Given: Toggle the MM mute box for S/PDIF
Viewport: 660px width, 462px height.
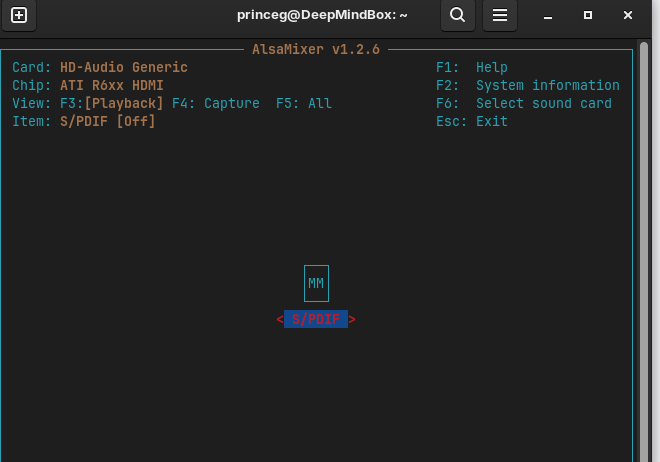Looking at the screenshot, I should coord(316,284).
